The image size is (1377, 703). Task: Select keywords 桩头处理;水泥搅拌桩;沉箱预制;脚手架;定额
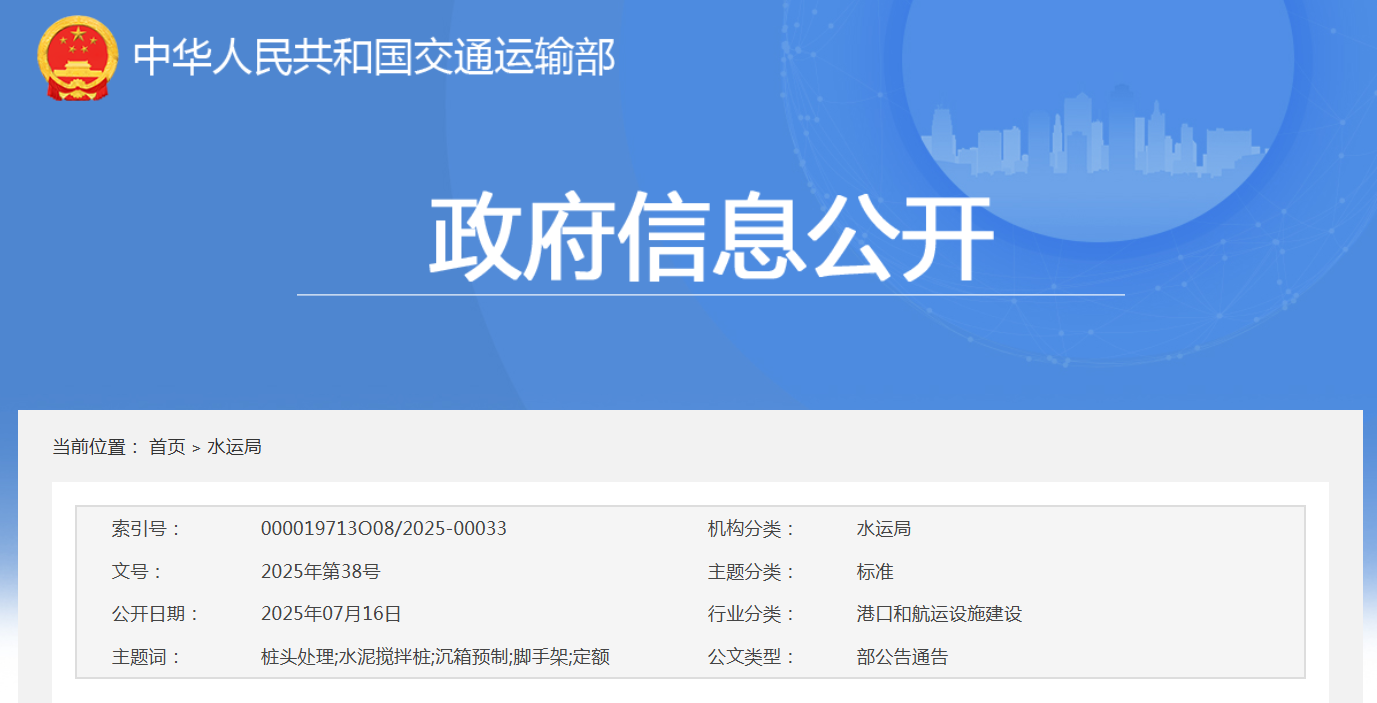point(435,657)
